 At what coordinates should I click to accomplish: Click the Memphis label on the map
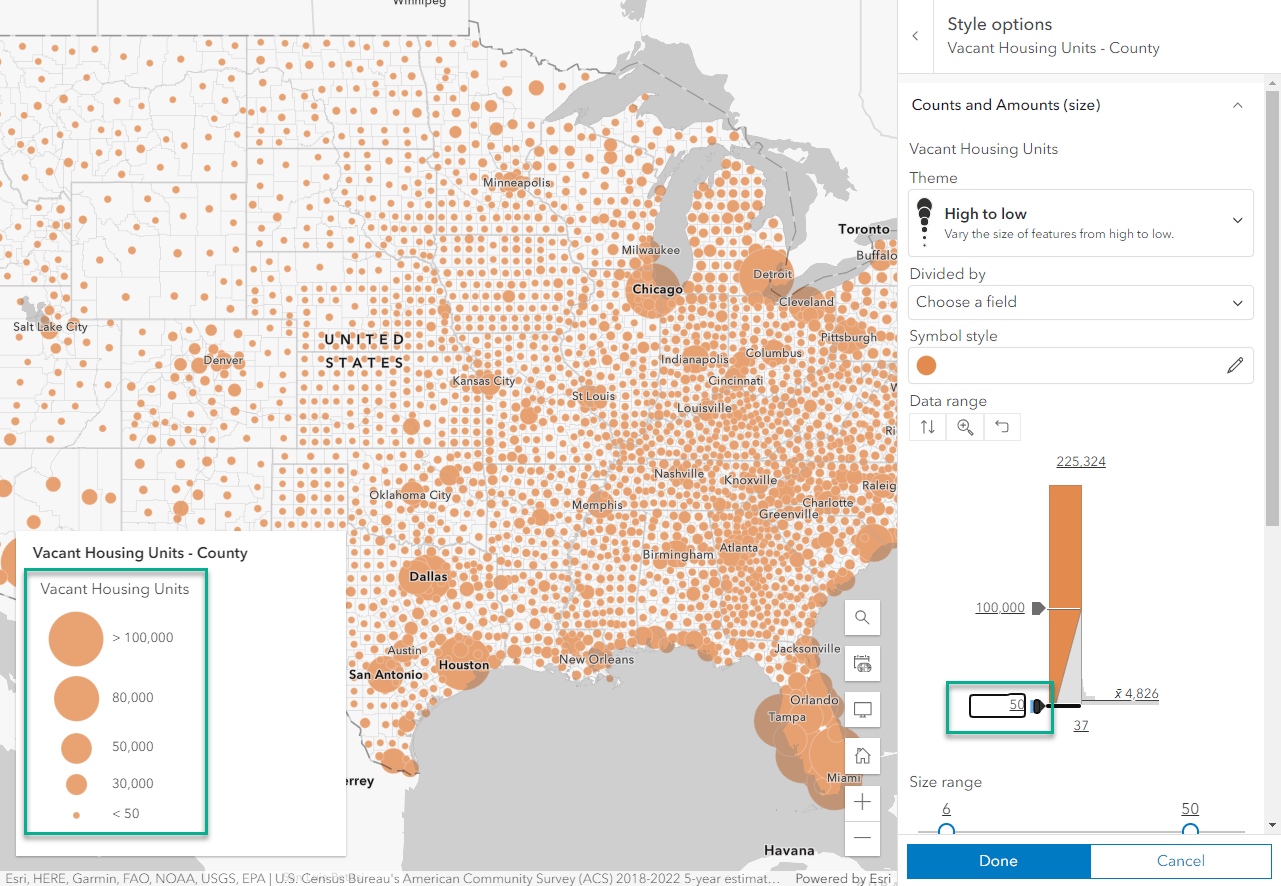click(x=598, y=505)
